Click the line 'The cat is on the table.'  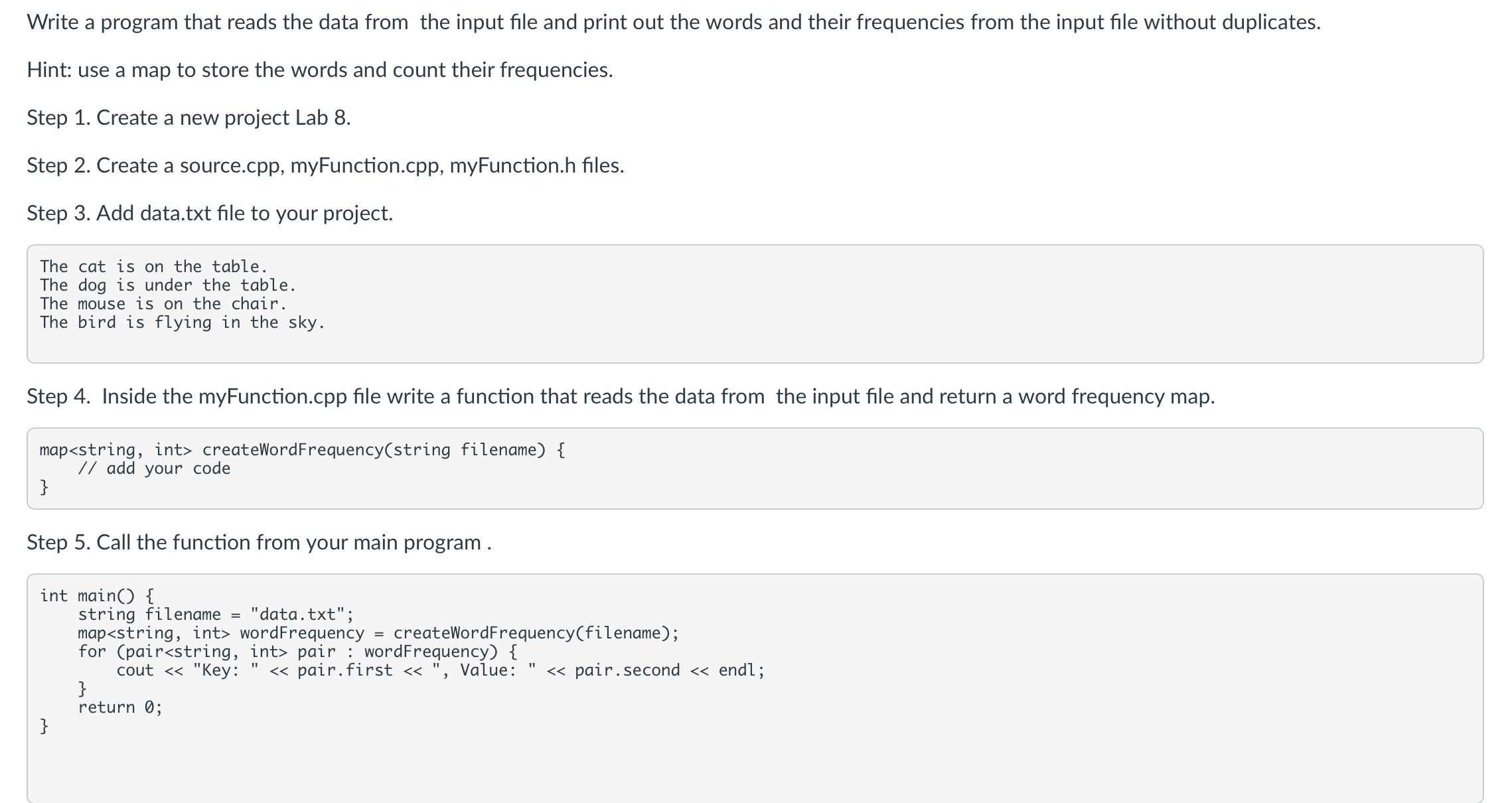coord(153,267)
